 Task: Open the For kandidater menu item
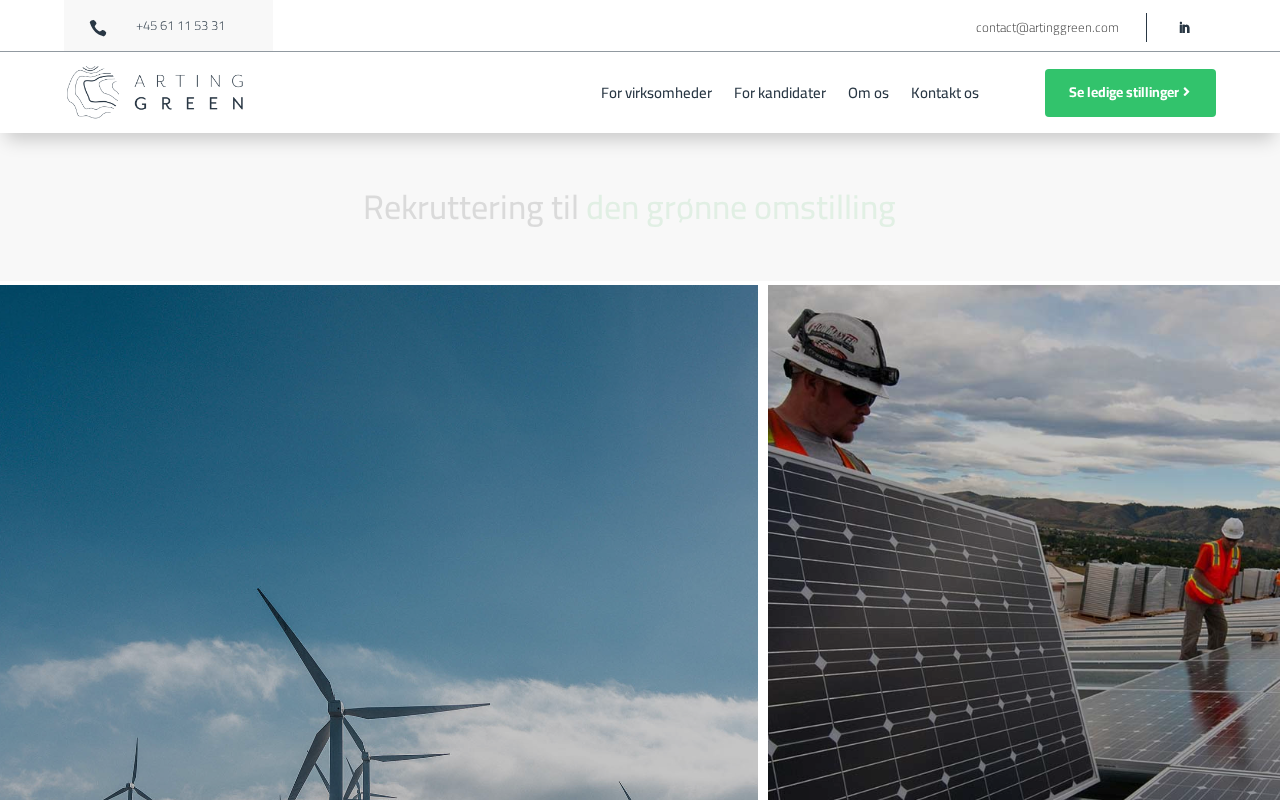(780, 93)
